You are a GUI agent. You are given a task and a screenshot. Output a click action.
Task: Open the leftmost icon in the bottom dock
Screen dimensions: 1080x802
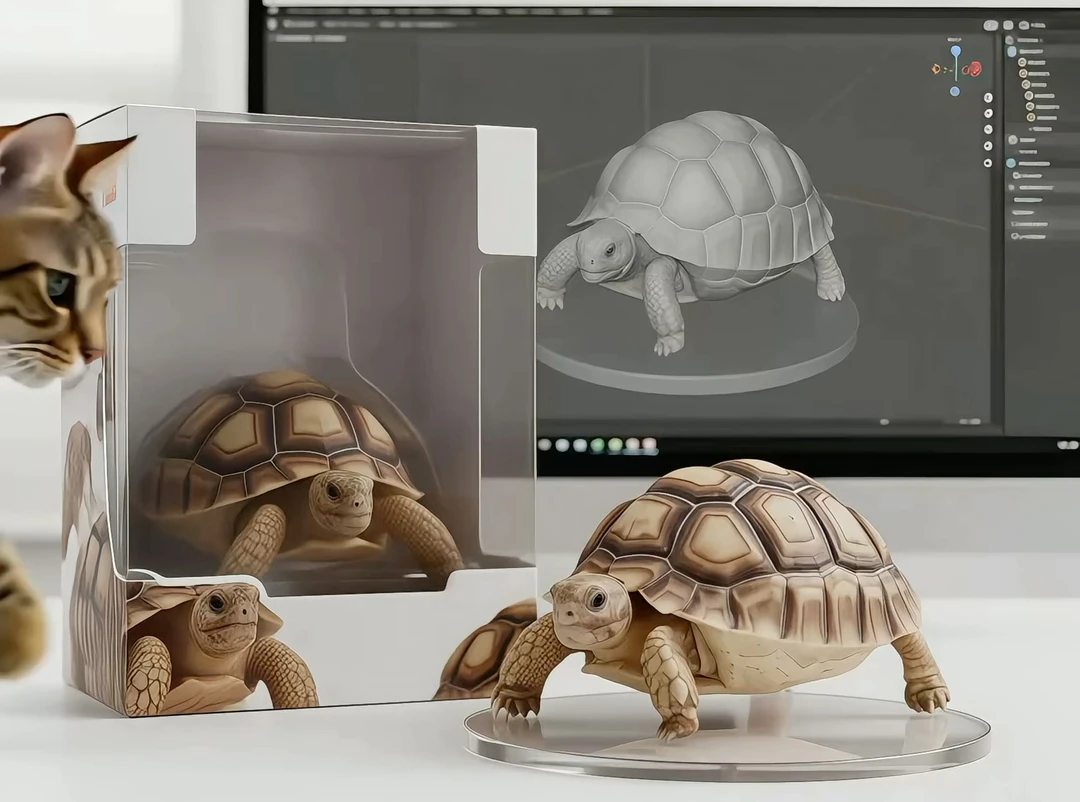coord(545,445)
